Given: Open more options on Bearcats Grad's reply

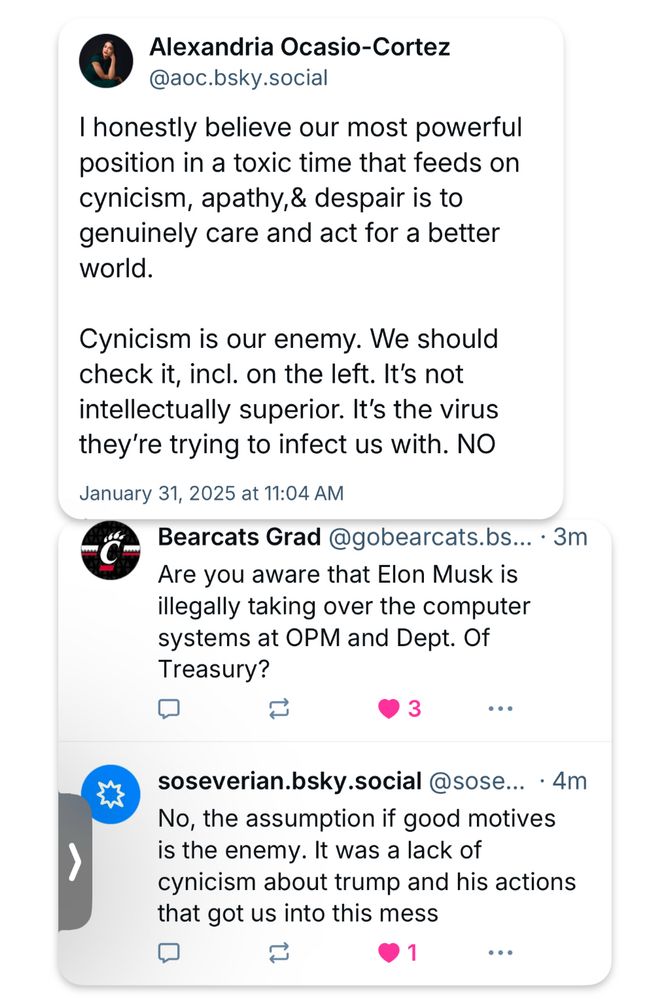Looking at the screenshot, I should click(x=499, y=709).
